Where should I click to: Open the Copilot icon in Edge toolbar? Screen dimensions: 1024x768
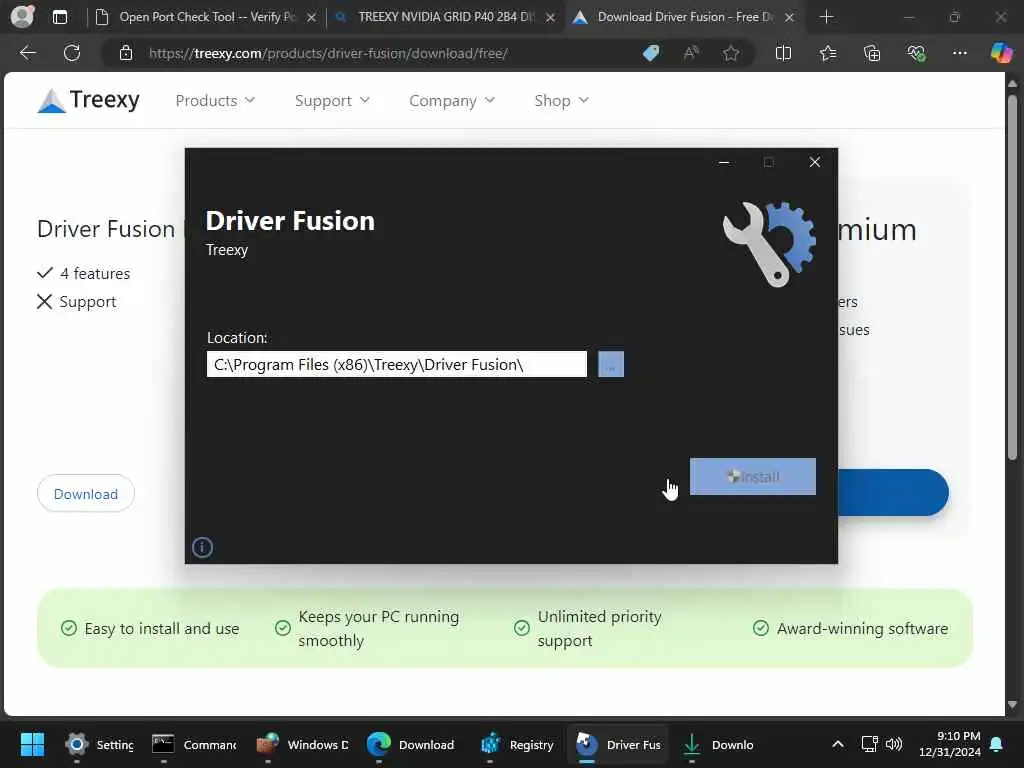click(x=1000, y=53)
